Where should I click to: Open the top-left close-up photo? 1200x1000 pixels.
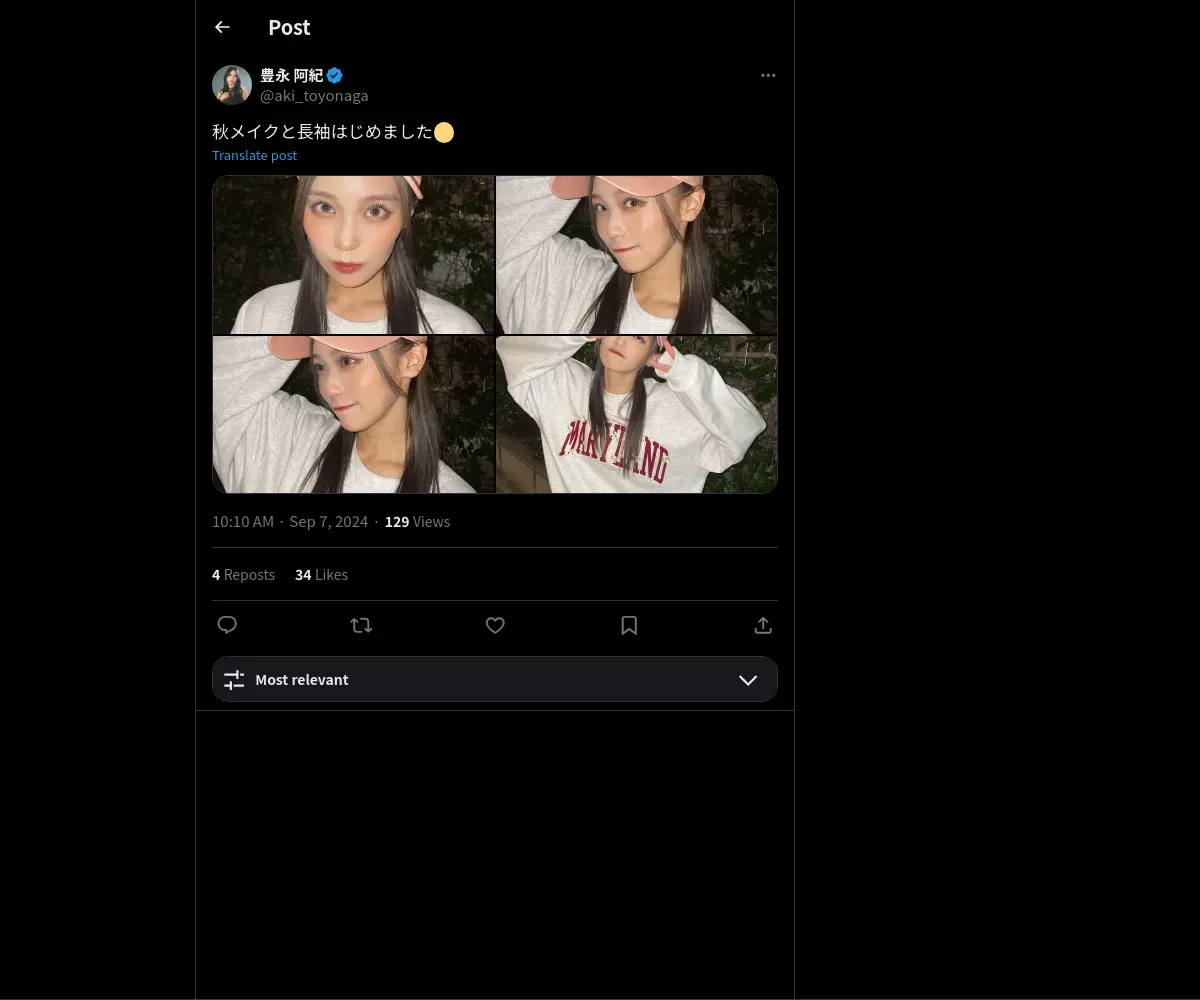(353, 255)
